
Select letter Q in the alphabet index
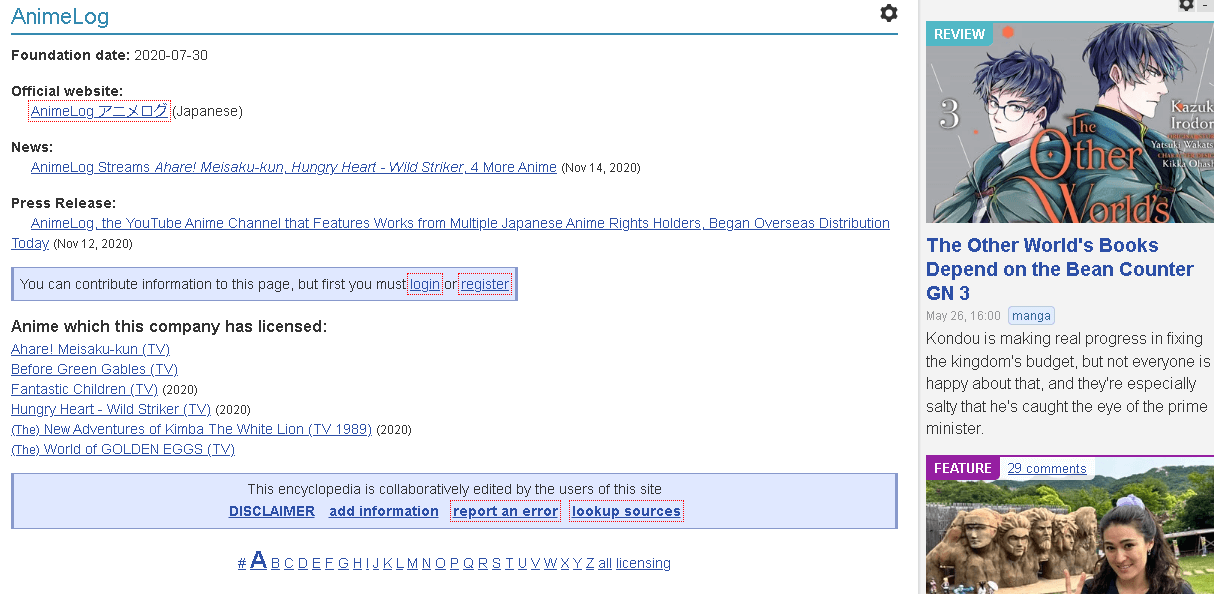point(468,563)
